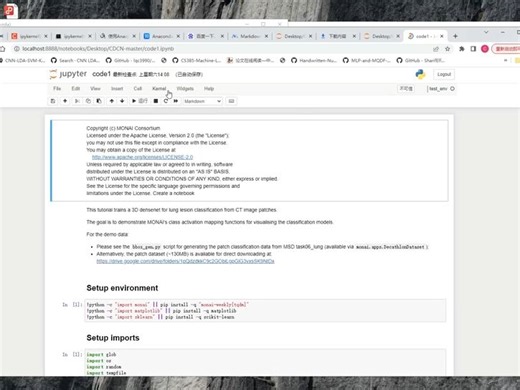
Task: Click the red app icon on desktop corner
Action: [10, 10]
